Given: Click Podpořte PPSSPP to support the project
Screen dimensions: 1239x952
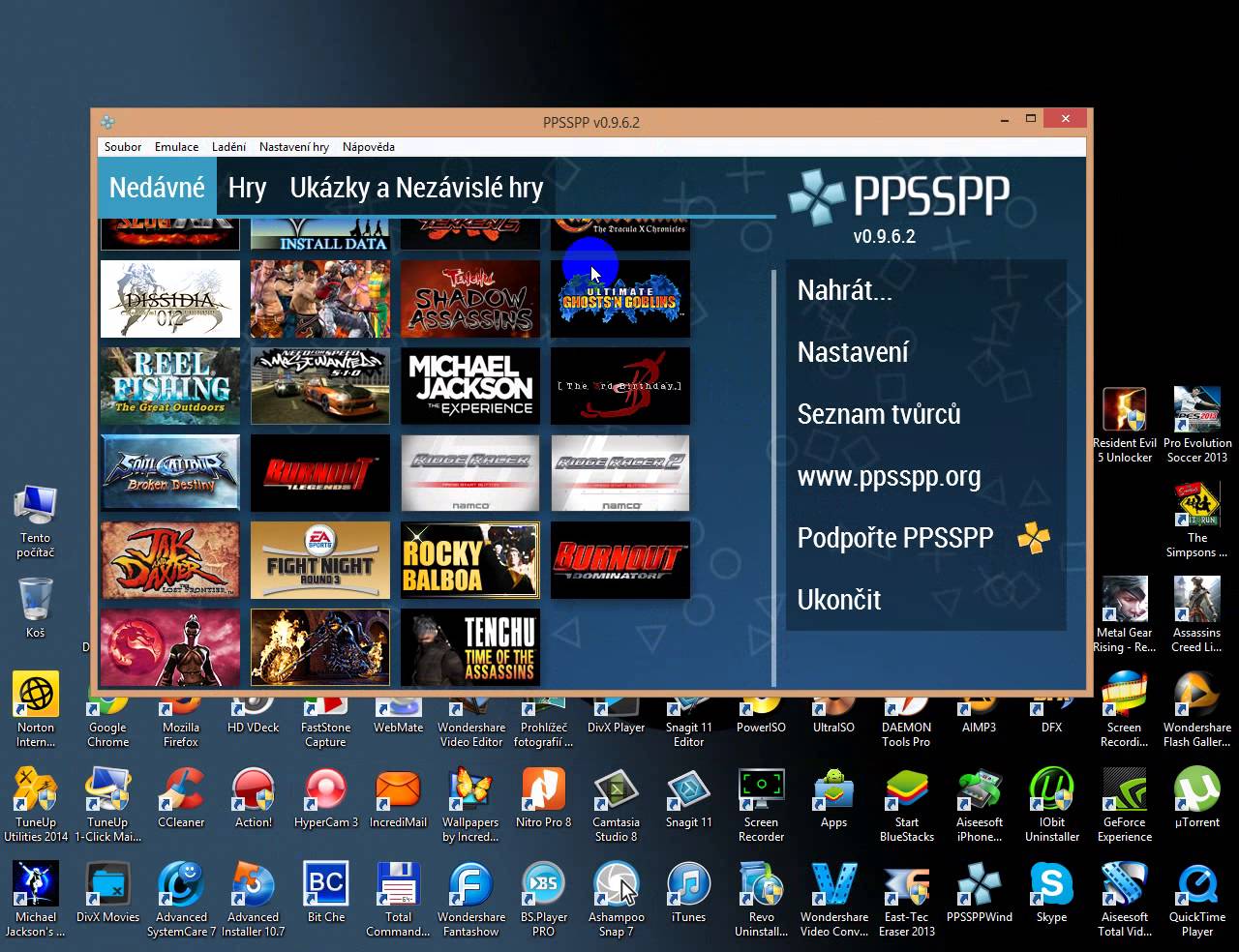Looking at the screenshot, I should (894, 538).
